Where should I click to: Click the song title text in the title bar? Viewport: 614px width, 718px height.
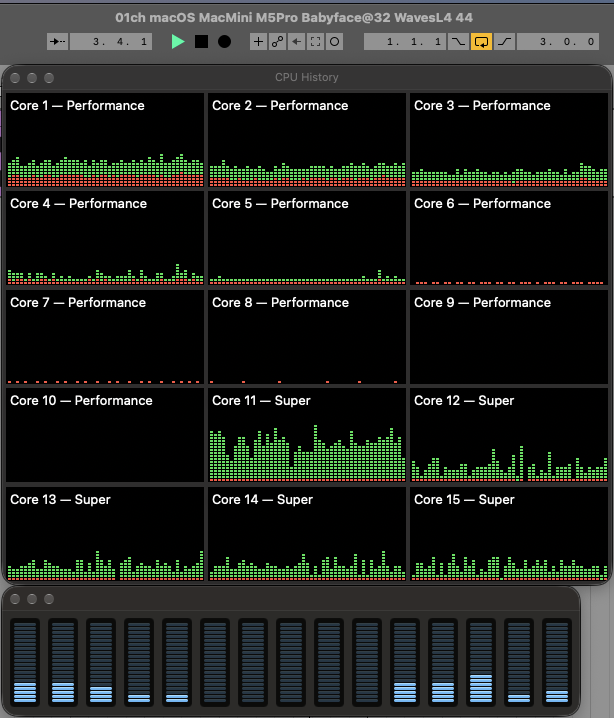click(x=293, y=17)
